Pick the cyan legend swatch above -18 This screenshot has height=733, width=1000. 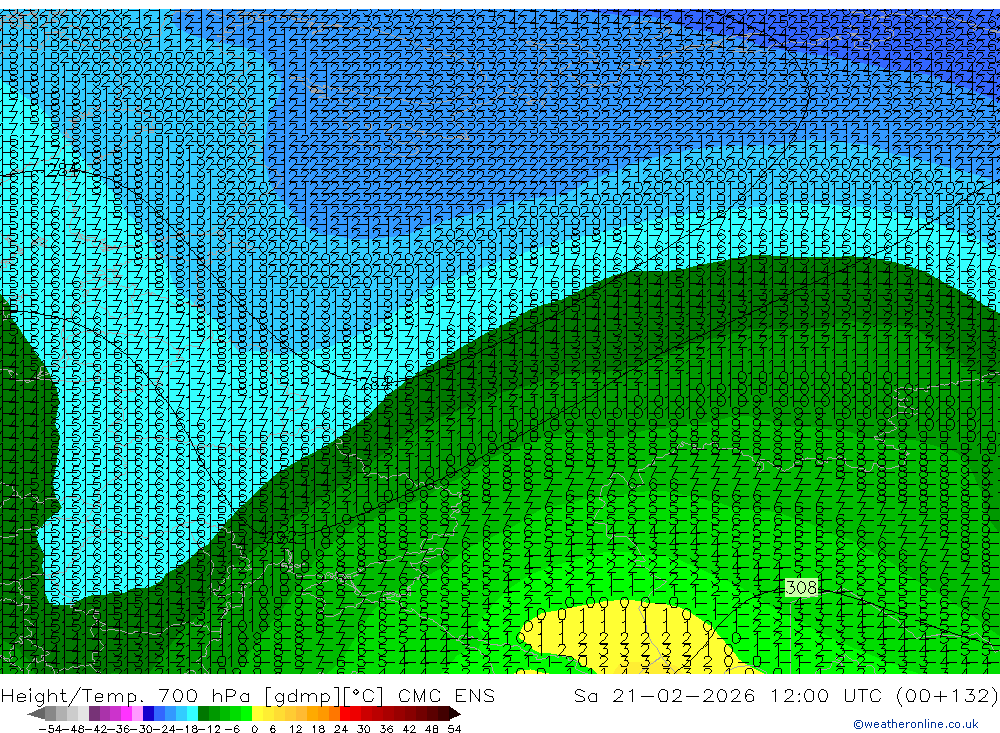click(192, 714)
